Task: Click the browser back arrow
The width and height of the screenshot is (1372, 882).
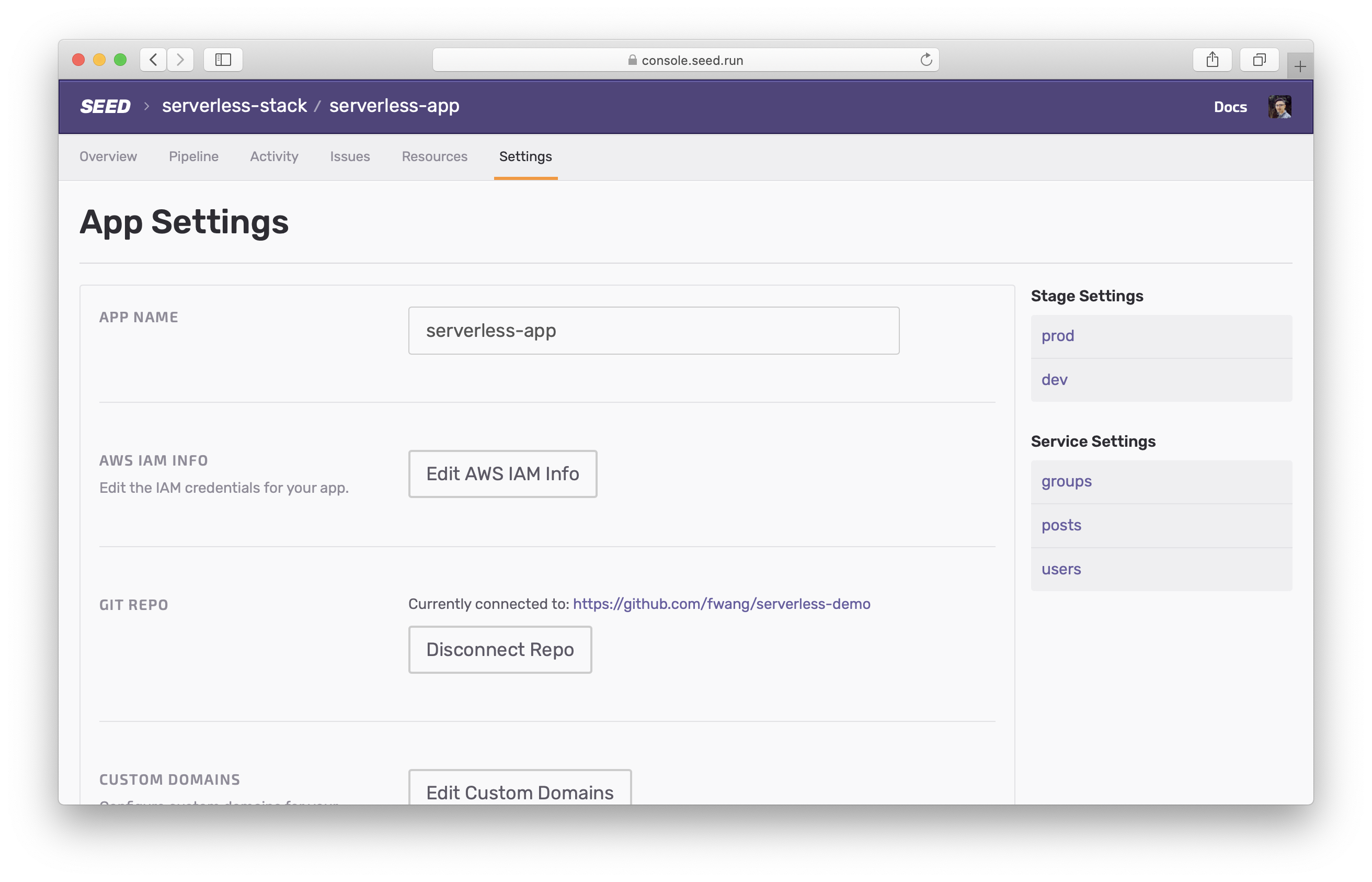Action: point(153,60)
